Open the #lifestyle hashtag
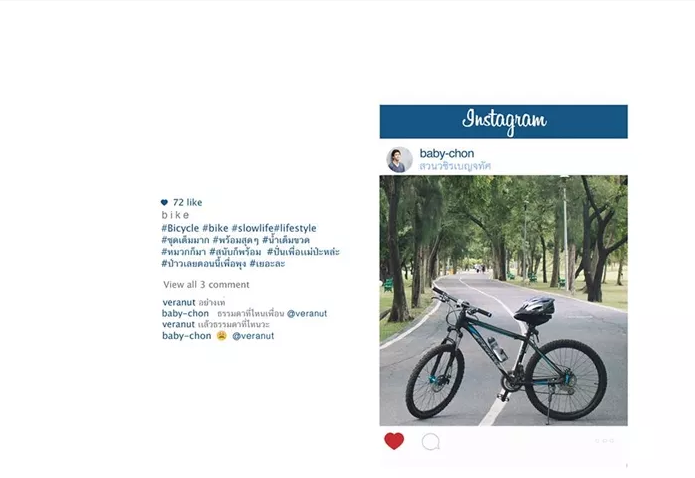Image resolution: width=695 pixels, height=478 pixels. tap(295, 228)
